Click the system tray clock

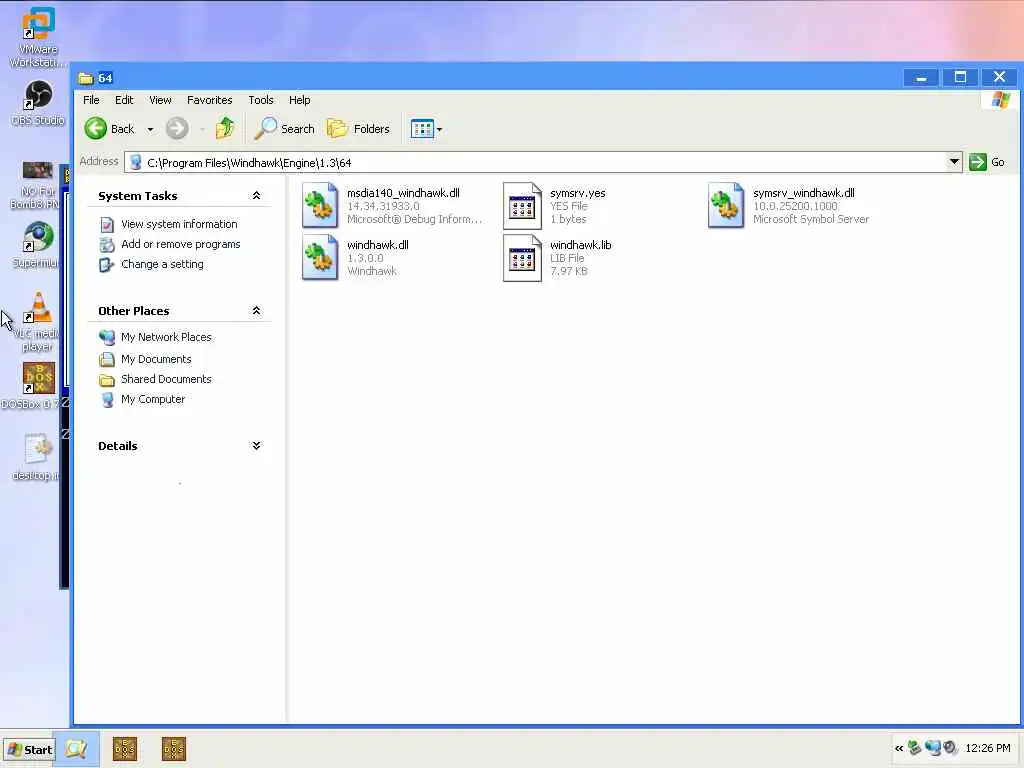tap(987, 748)
